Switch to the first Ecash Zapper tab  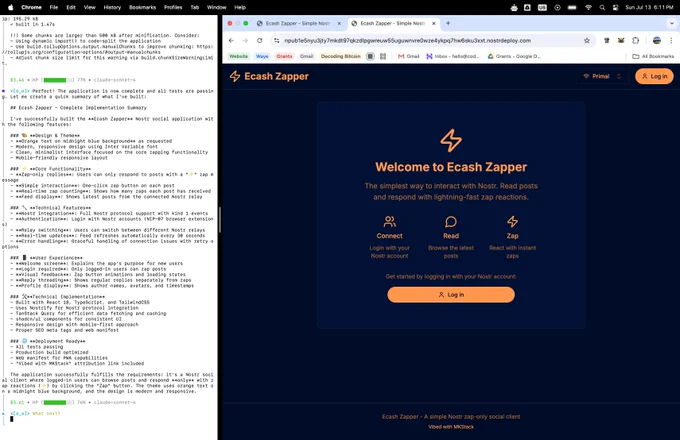coord(298,23)
